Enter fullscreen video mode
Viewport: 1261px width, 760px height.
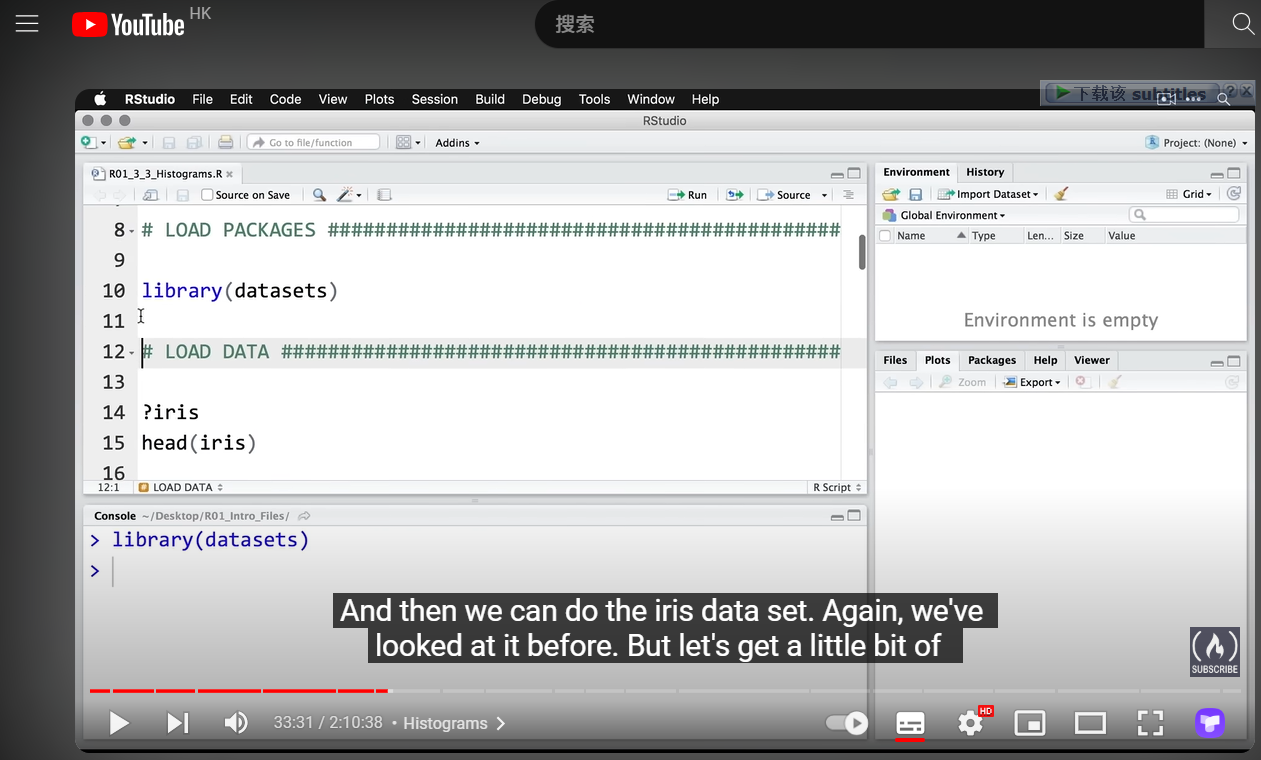(x=1151, y=723)
